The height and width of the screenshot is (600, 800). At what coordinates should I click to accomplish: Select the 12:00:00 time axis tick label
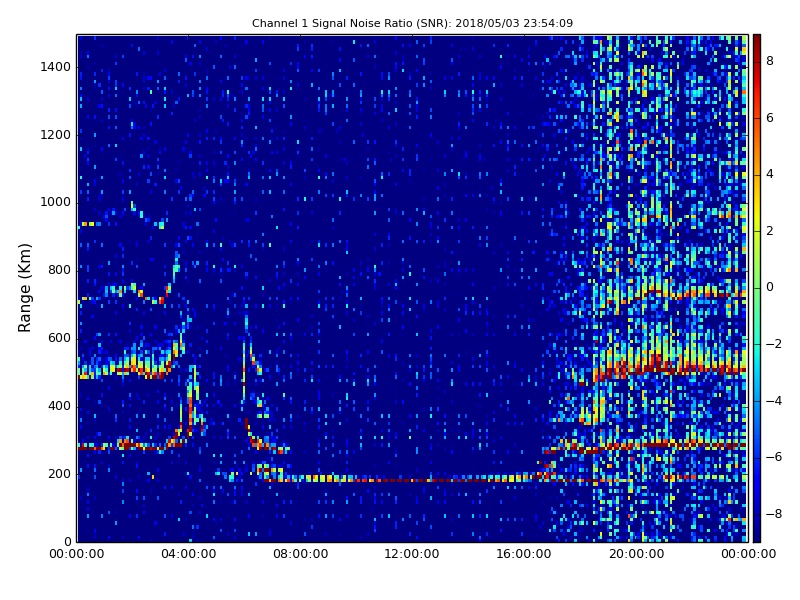(x=413, y=555)
